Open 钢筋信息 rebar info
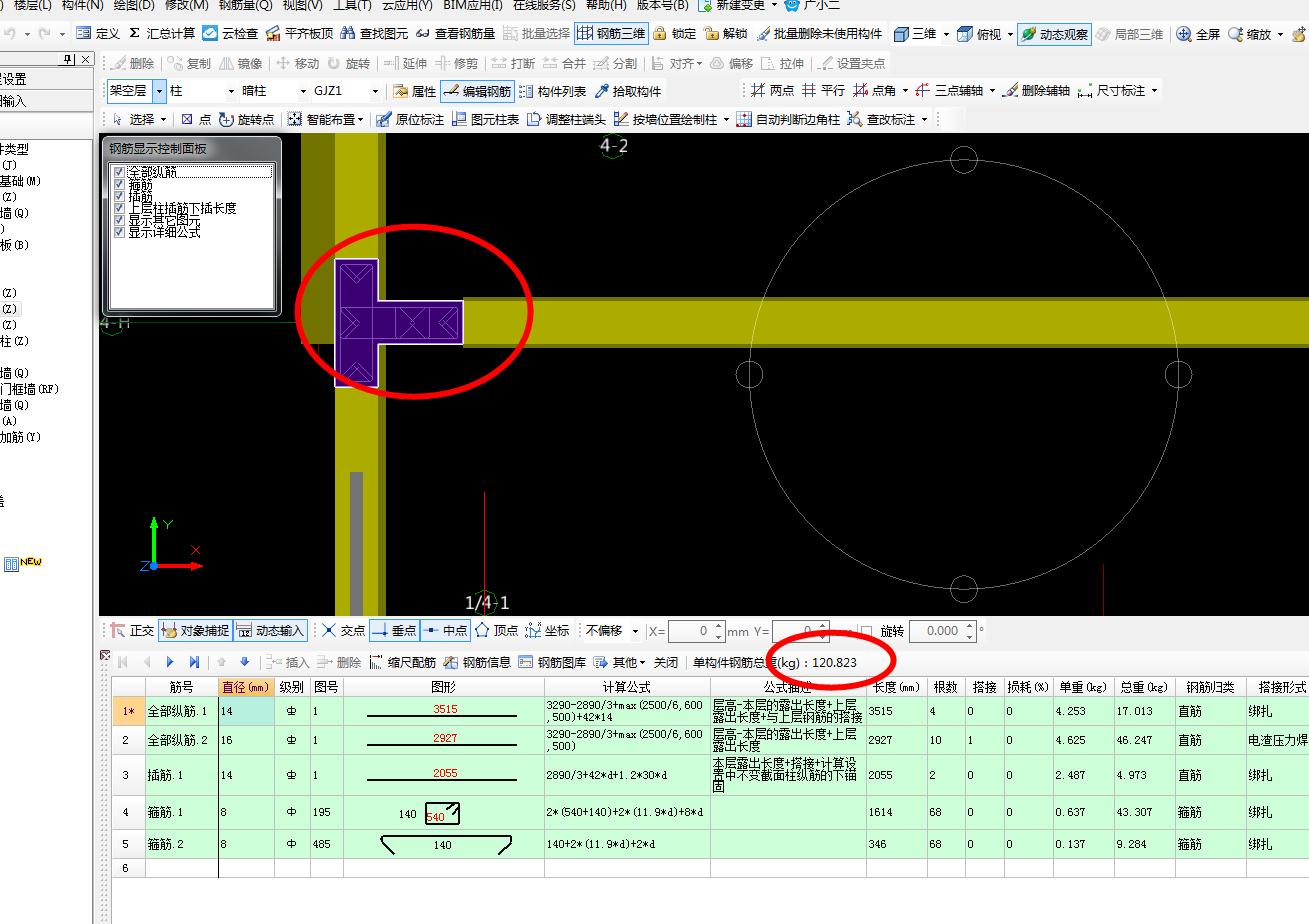Image resolution: width=1309 pixels, height=924 pixels. (478, 662)
